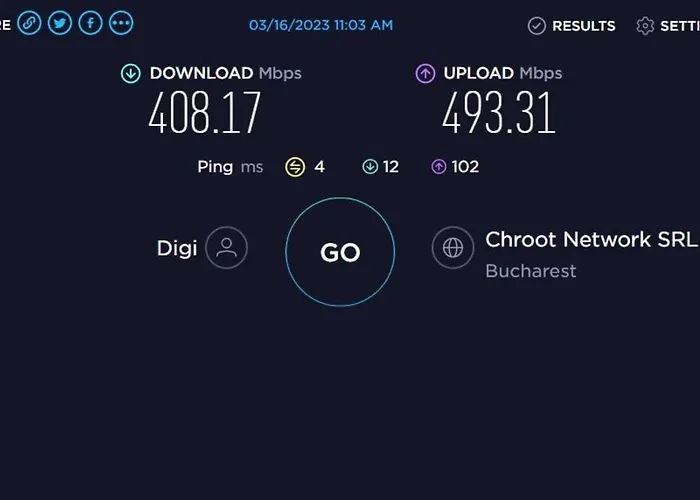Click the Bucharest server location text

coord(531,271)
